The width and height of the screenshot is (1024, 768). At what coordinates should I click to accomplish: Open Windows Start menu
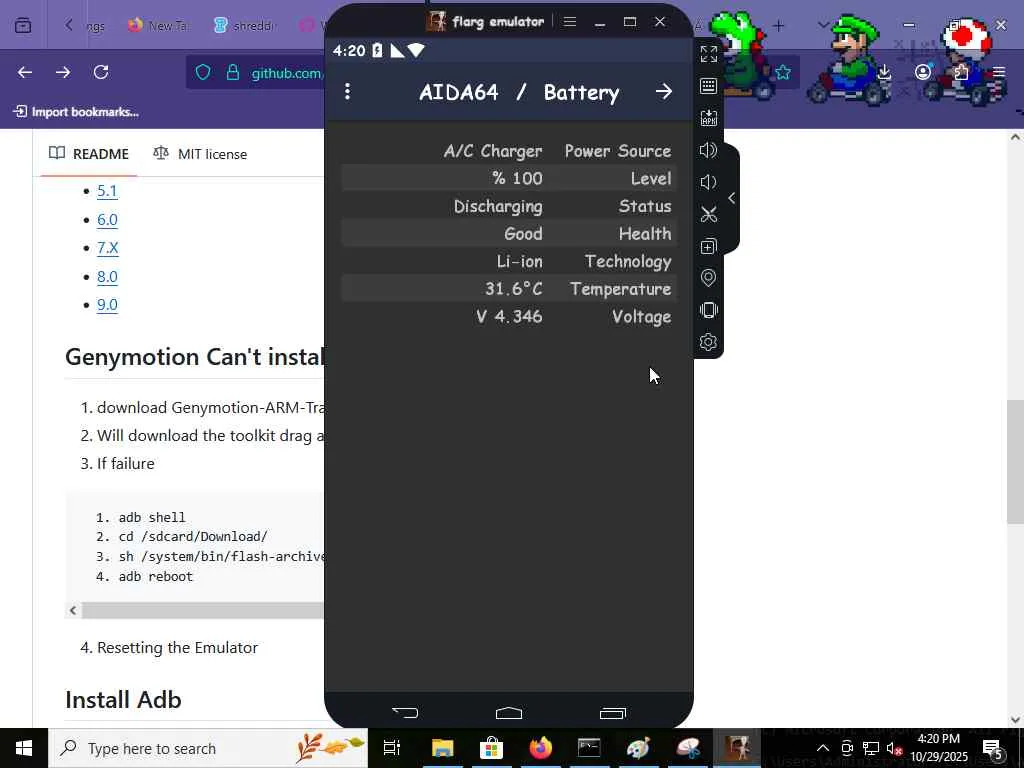coord(24,748)
